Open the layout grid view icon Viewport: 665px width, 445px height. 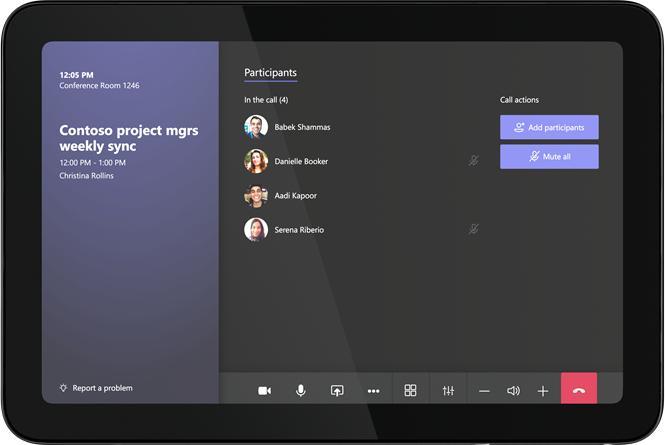tap(410, 391)
